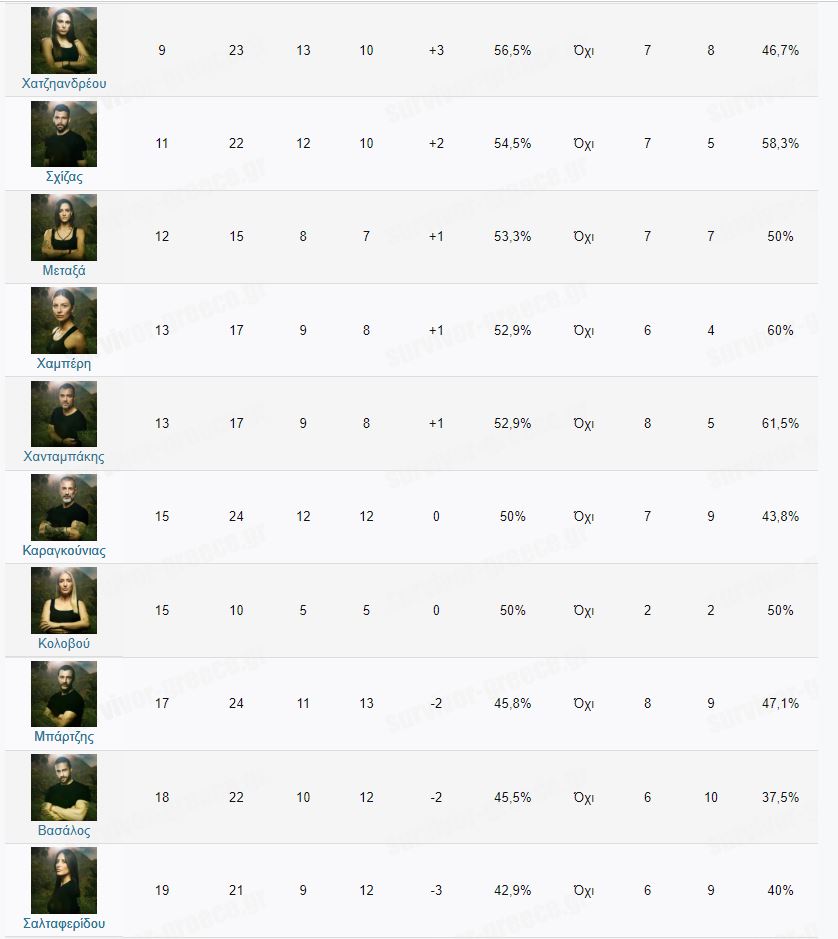The height and width of the screenshot is (939, 838).
Task: Click the Μεταξά player photo
Action: click(x=64, y=227)
